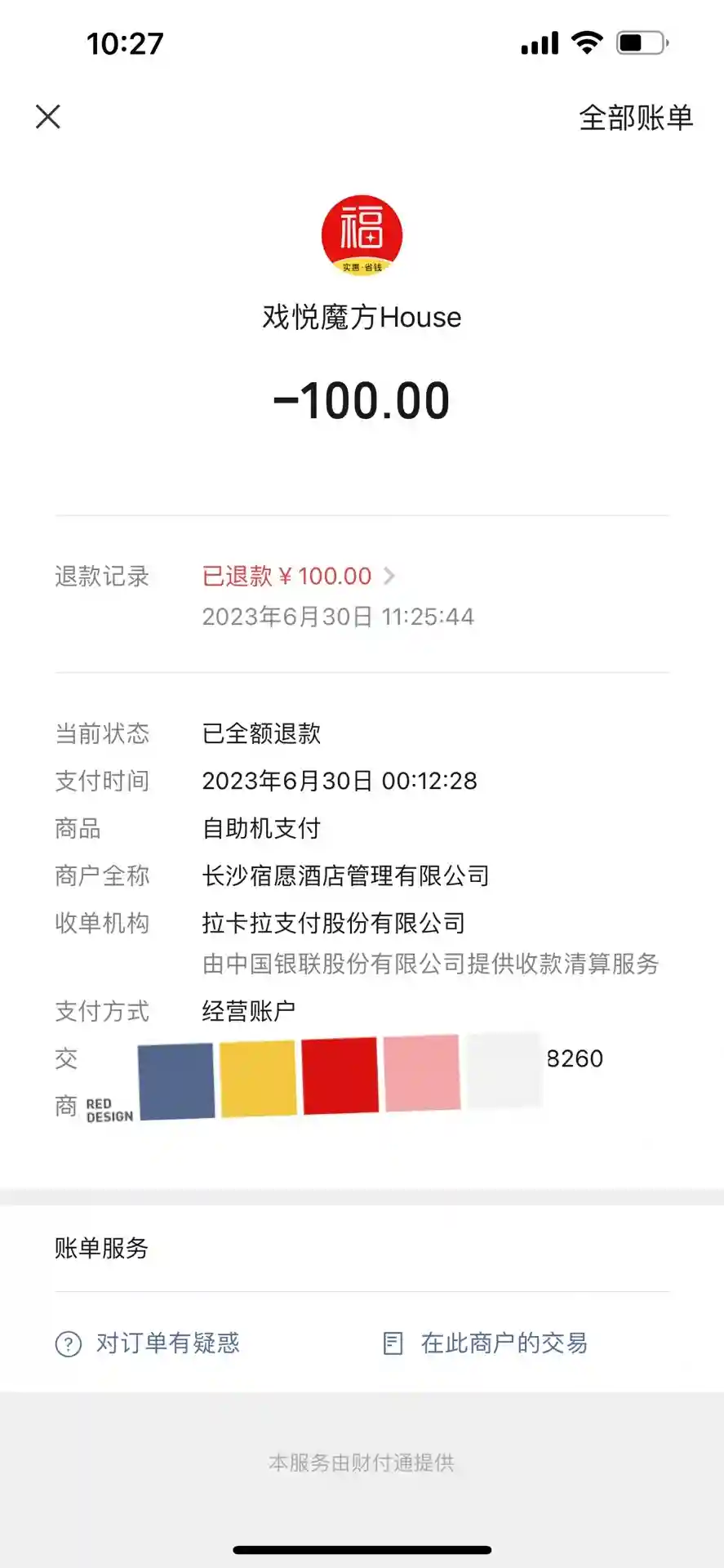The width and height of the screenshot is (724, 1568).
Task: Tap the document icon for merchant transactions
Action: coord(393,1343)
